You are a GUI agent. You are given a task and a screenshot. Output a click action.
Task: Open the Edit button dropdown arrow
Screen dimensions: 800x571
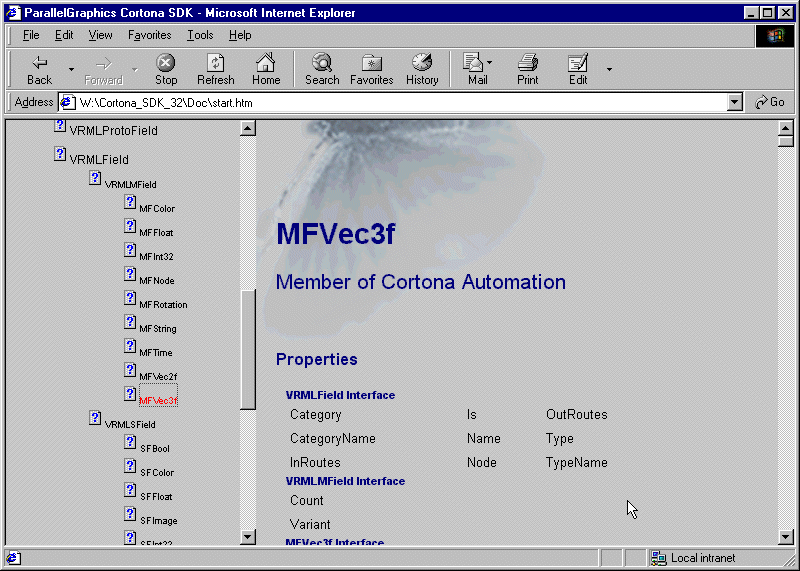click(x=609, y=69)
